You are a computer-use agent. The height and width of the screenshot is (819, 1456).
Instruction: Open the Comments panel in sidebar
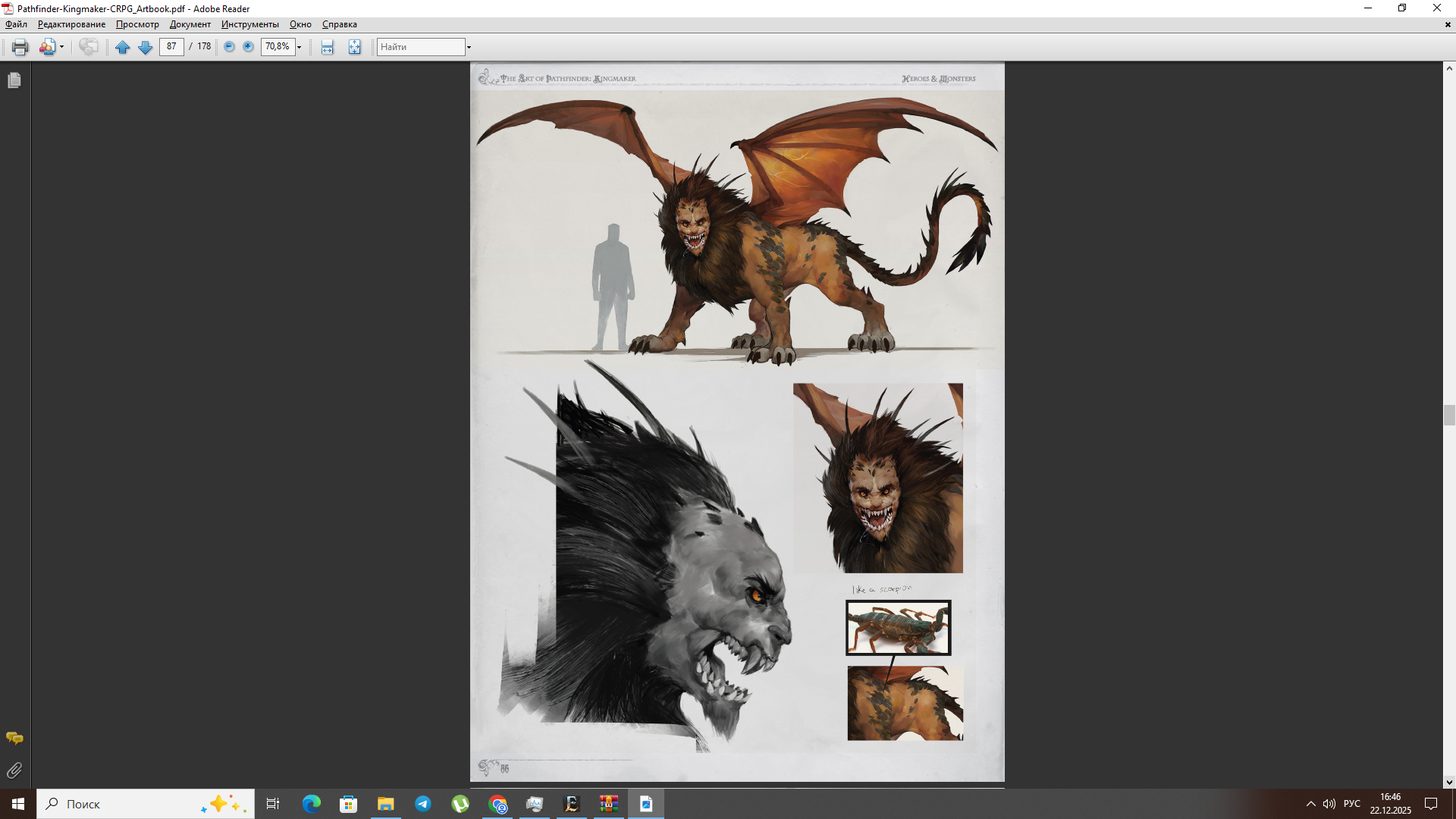pos(14,738)
